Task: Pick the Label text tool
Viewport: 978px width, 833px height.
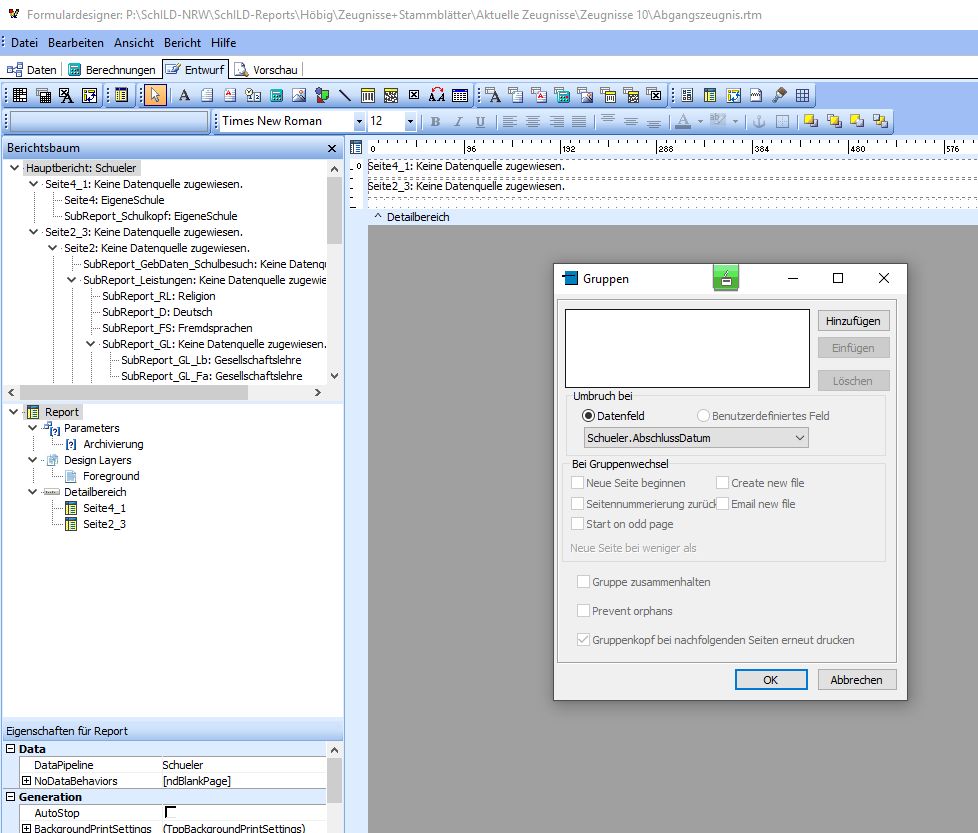Action: tap(184, 95)
